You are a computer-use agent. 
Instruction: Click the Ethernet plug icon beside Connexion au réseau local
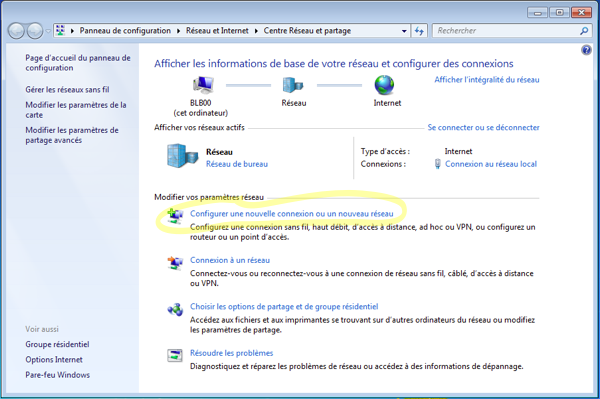tap(437, 164)
